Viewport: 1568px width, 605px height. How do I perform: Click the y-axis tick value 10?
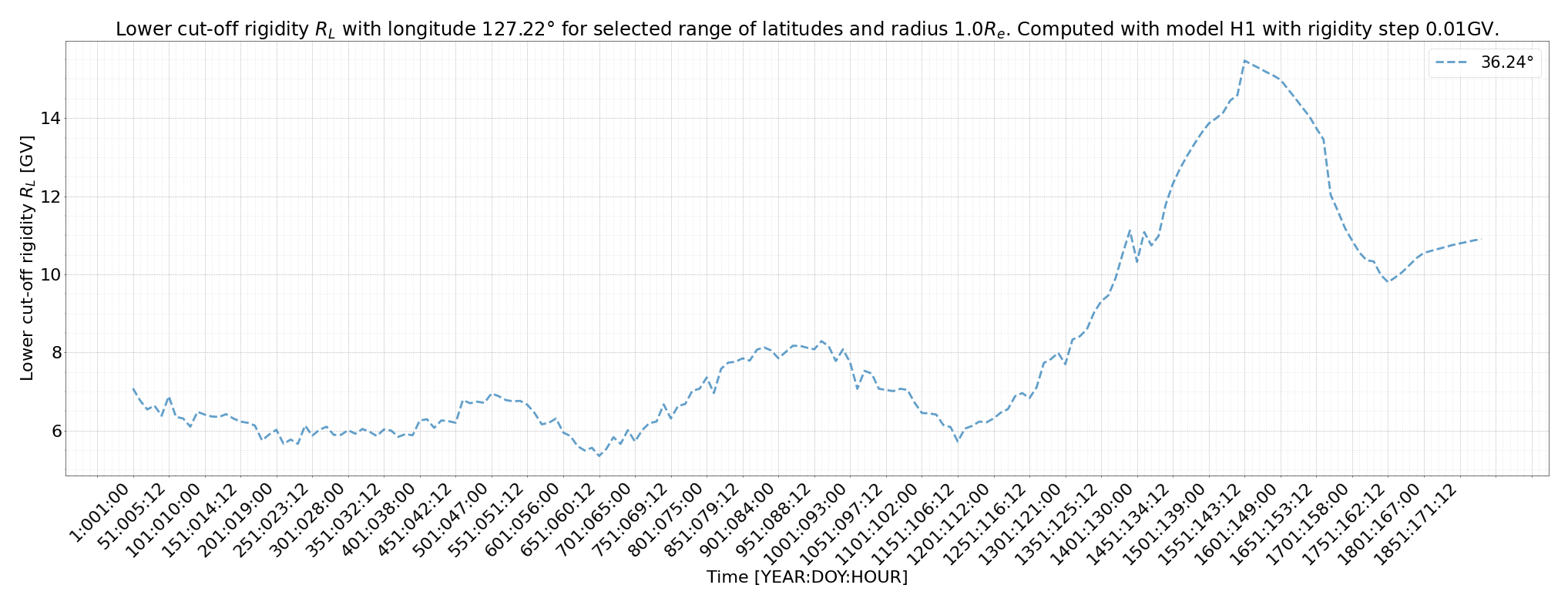pos(51,275)
